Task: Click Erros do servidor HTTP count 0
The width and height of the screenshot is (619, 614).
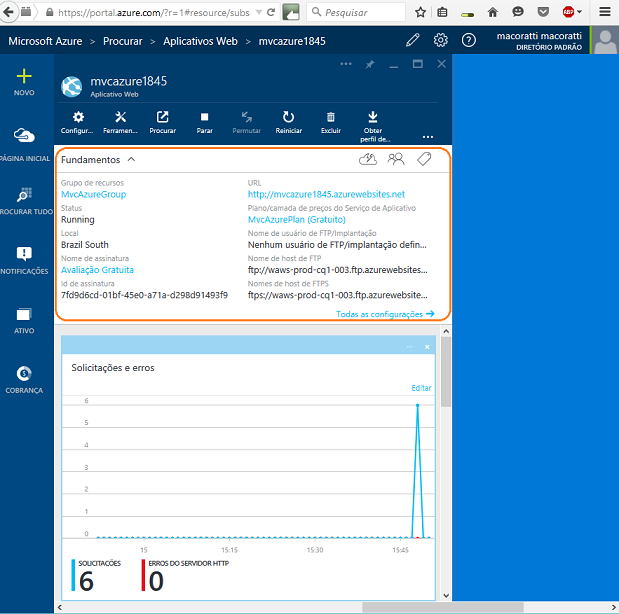Action: (x=156, y=581)
